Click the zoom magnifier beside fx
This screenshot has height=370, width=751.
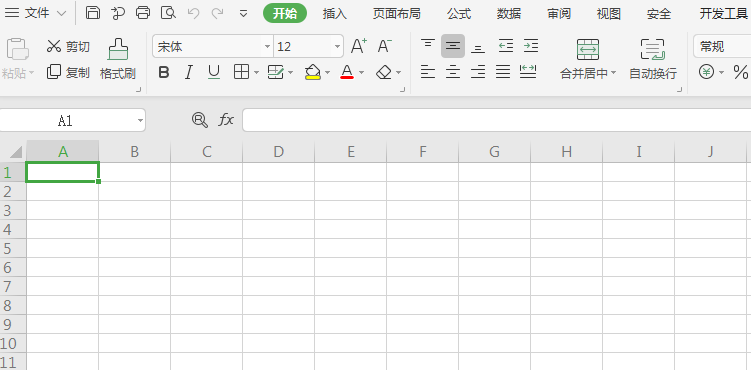(x=200, y=120)
